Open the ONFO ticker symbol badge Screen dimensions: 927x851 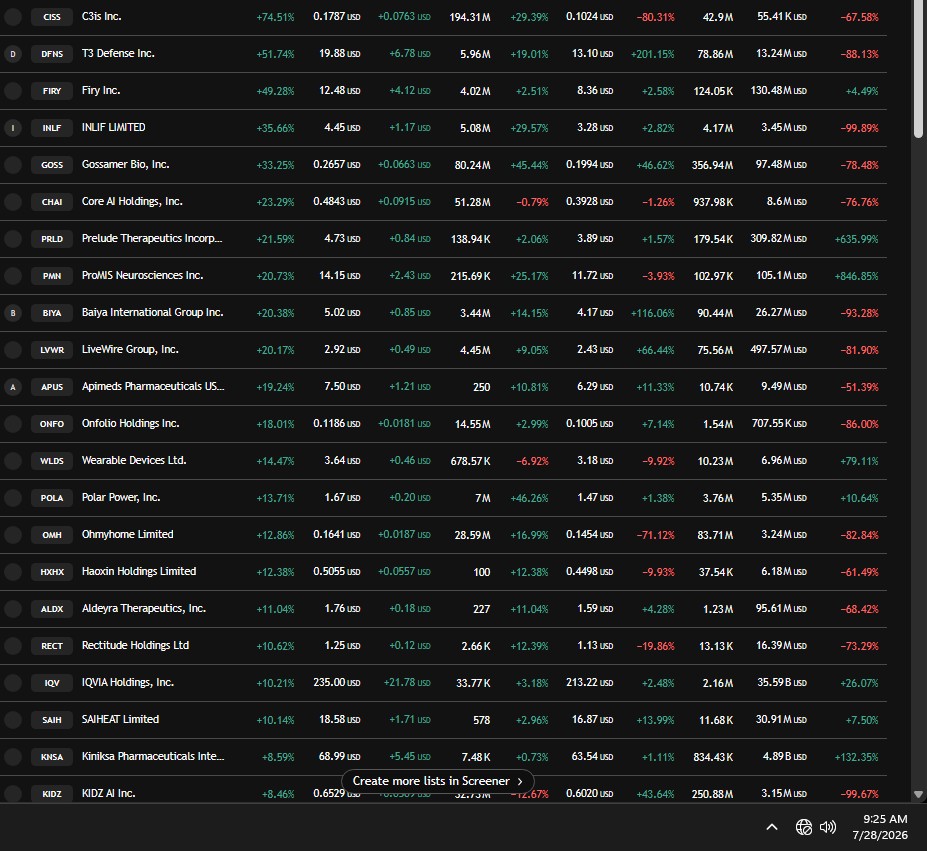[x=52, y=423]
